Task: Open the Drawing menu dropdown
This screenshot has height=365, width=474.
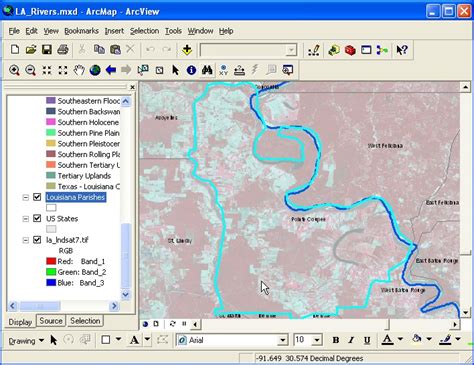Action: pyautogui.click(x=26, y=341)
